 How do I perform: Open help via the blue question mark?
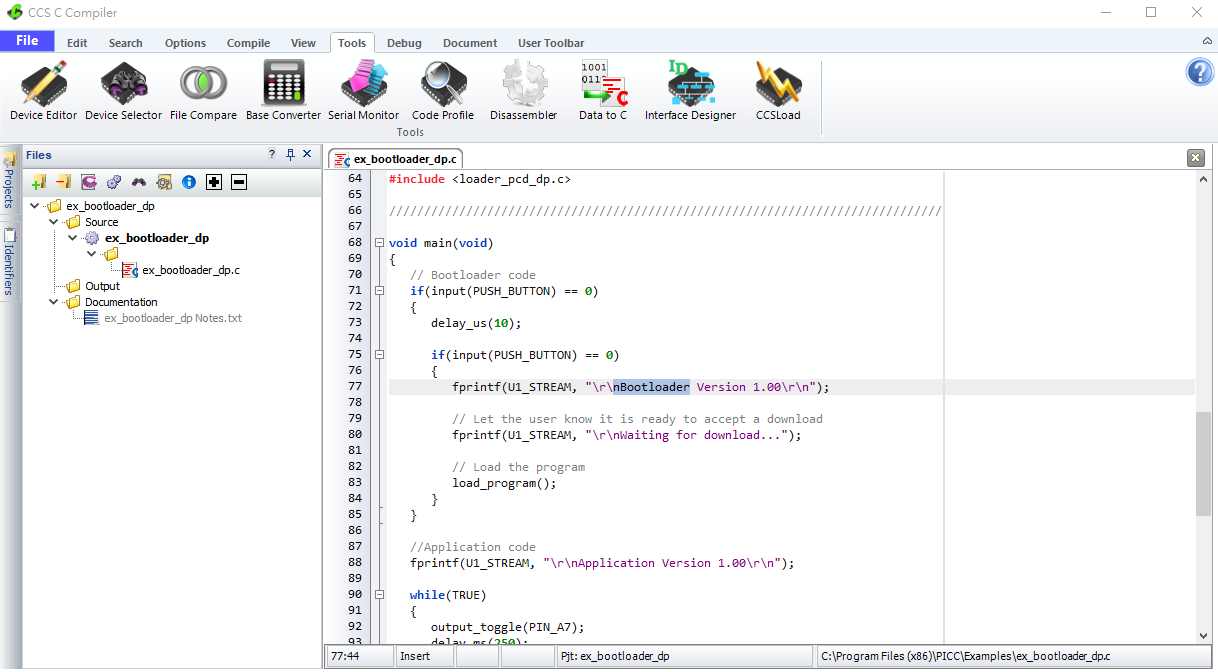(1199, 72)
